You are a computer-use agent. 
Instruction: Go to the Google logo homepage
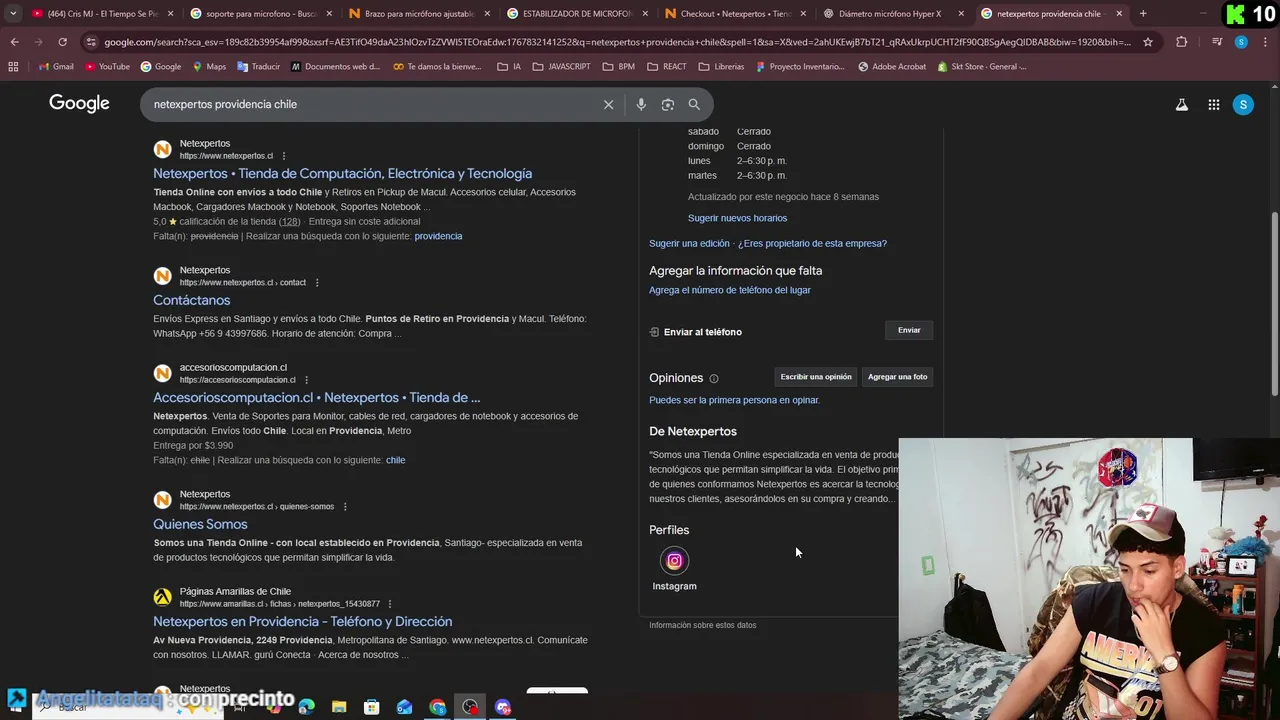(79, 104)
